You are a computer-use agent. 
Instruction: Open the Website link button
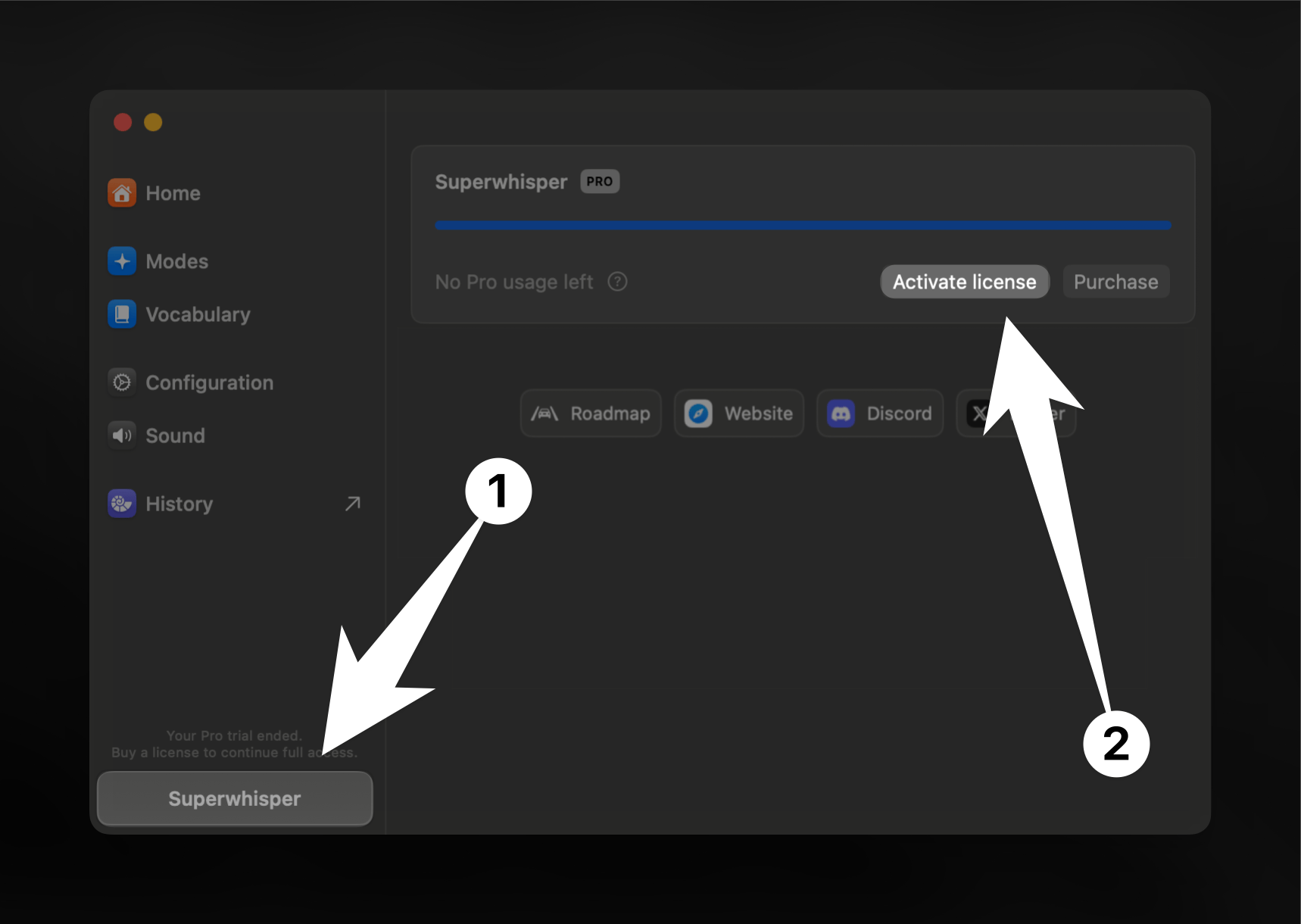coord(738,414)
